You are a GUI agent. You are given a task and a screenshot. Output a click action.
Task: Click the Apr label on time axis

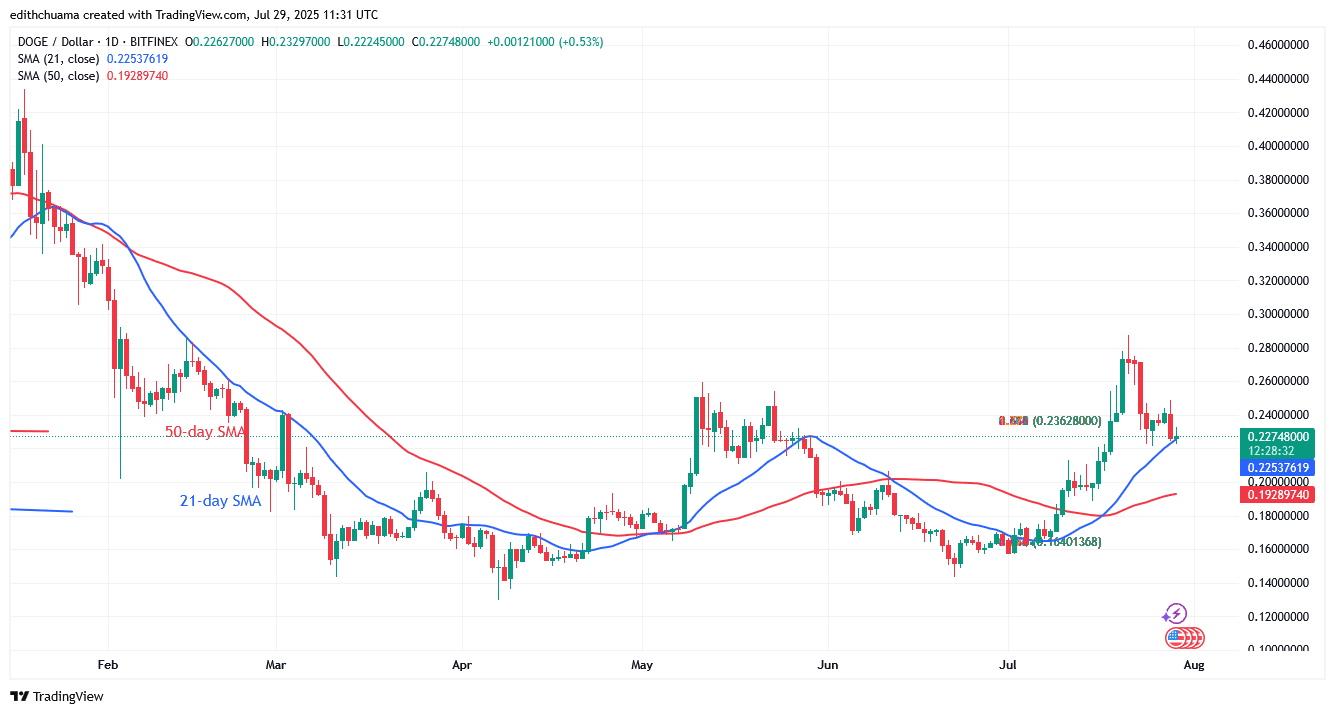click(x=461, y=665)
